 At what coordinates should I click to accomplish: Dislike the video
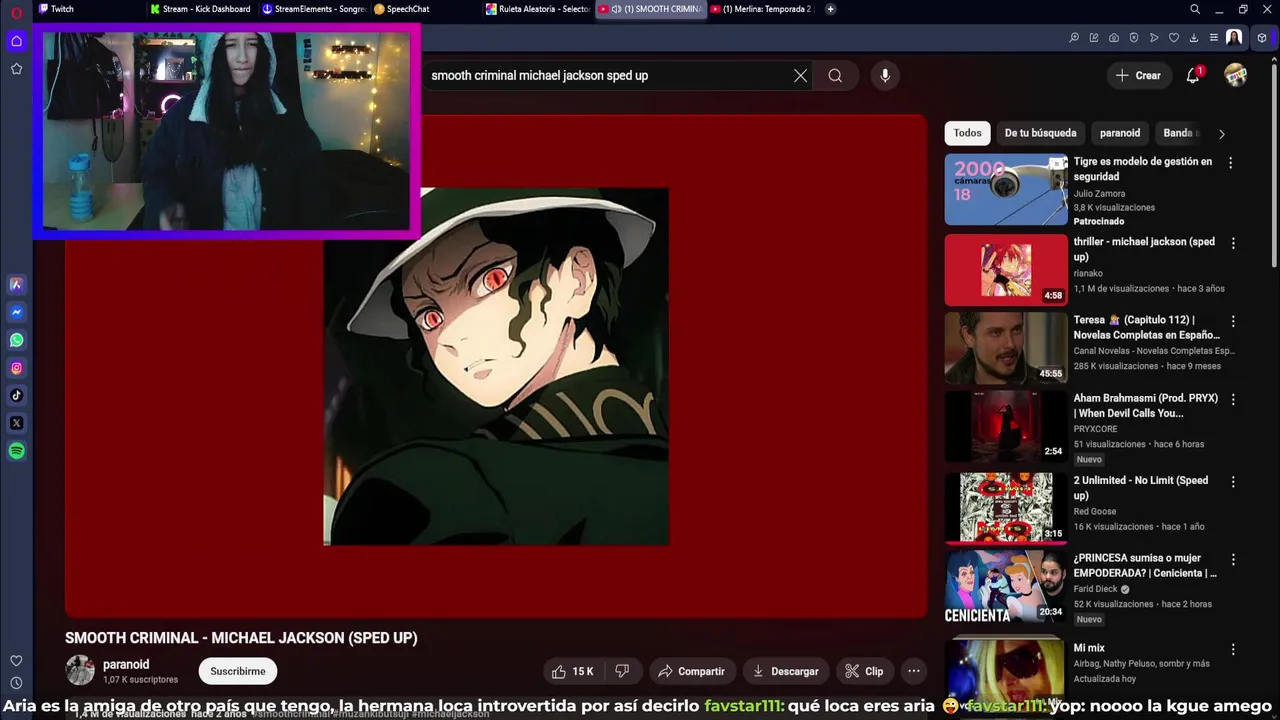(622, 671)
